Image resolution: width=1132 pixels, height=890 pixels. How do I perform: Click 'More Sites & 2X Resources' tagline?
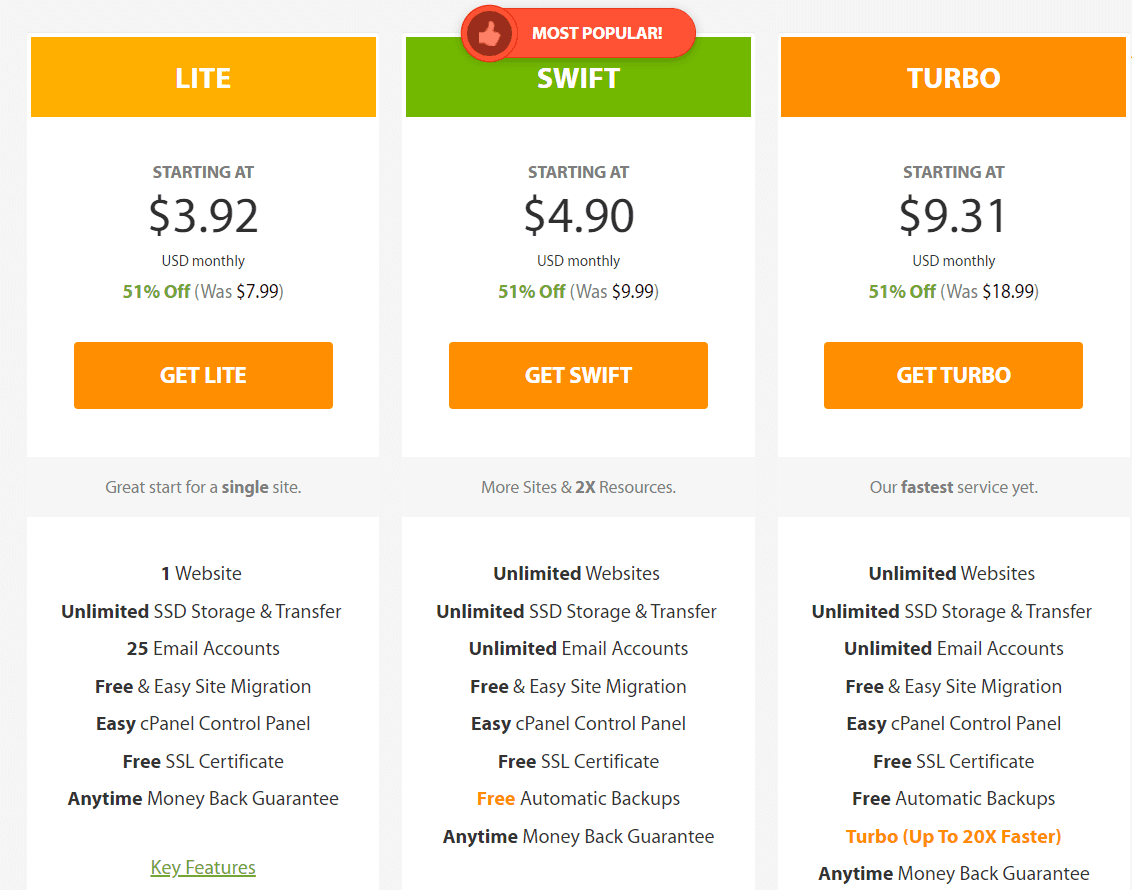[x=578, y=487]
